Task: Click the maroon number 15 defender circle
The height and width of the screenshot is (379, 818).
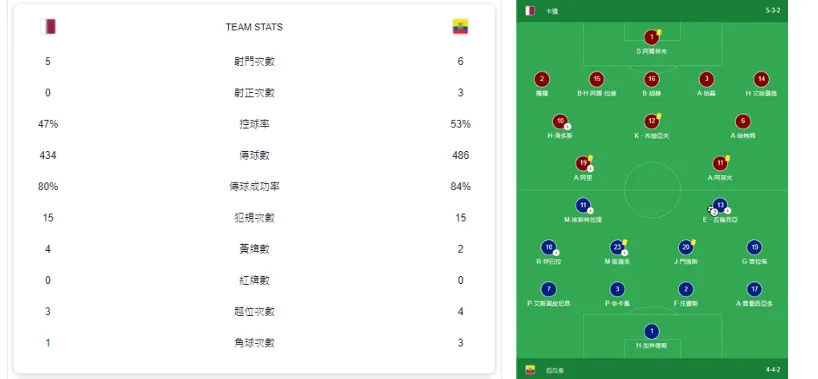Action: [x=597, y=79]
